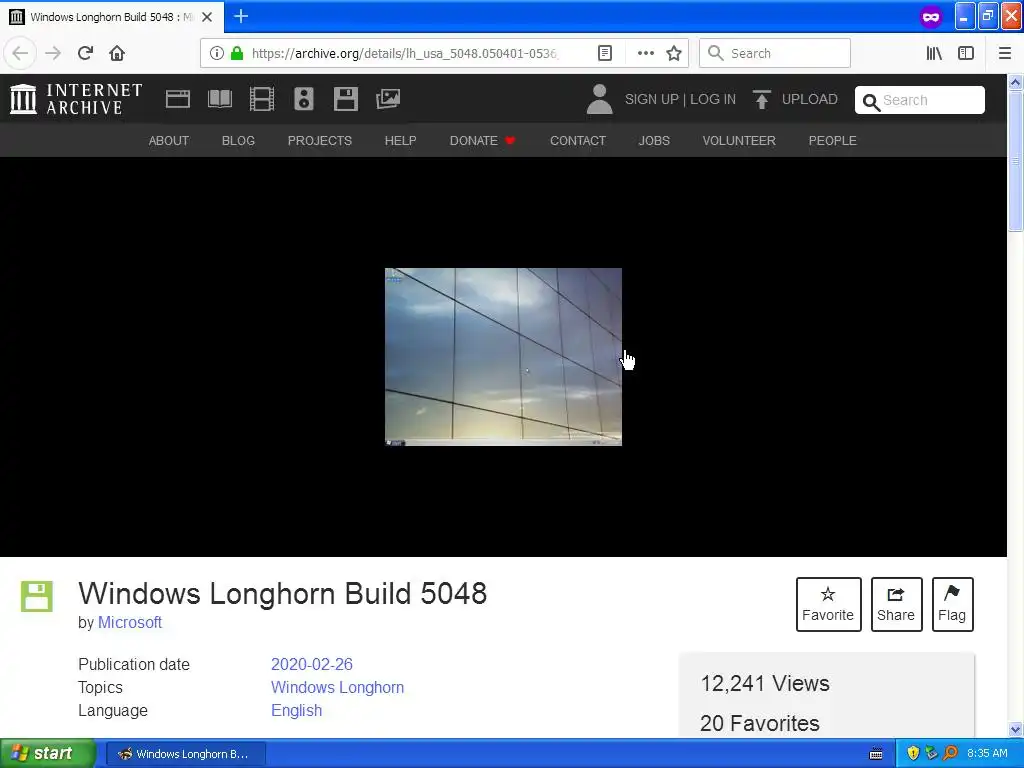Click the page scrollbar down arrow
The width and height of the screenshot is (1024, 768).
click(x=1016, y=729)
